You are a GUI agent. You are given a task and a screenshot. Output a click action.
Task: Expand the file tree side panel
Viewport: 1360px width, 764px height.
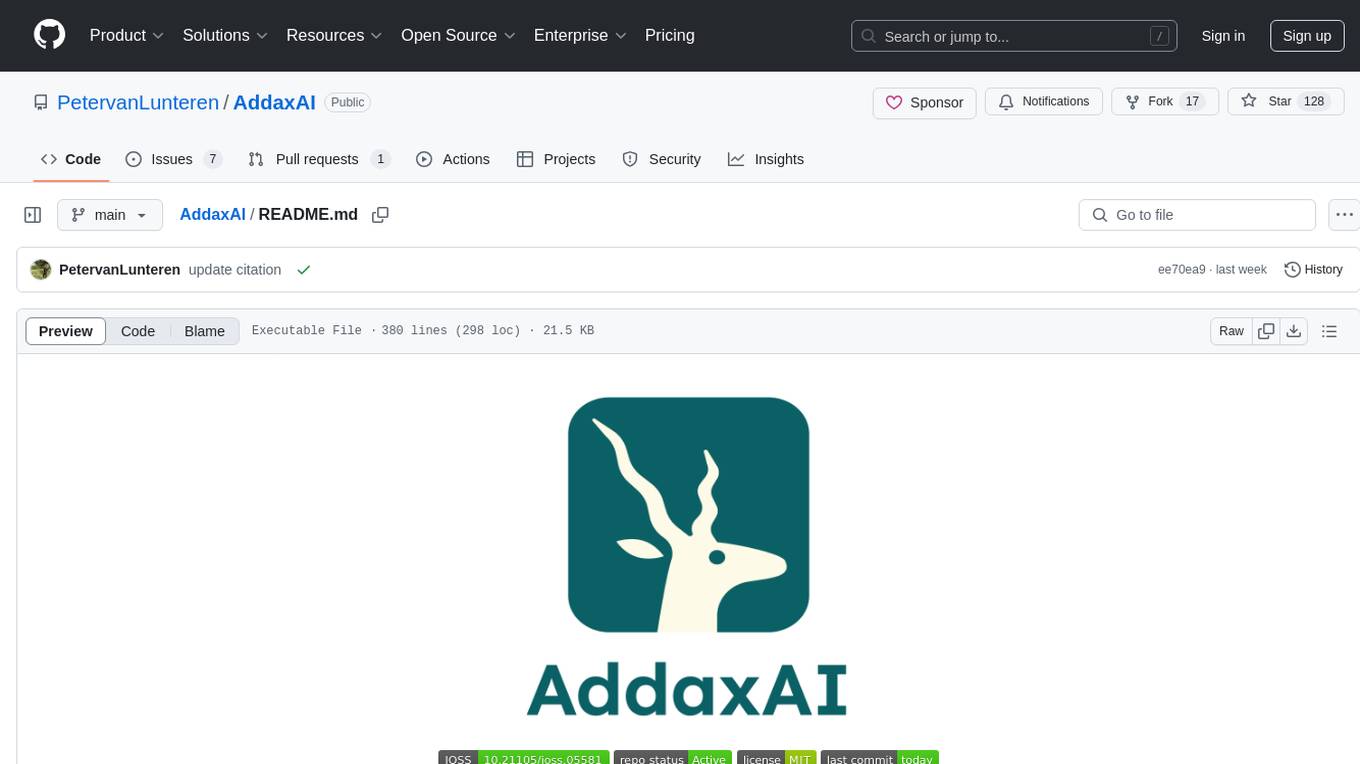pos(33,215)
